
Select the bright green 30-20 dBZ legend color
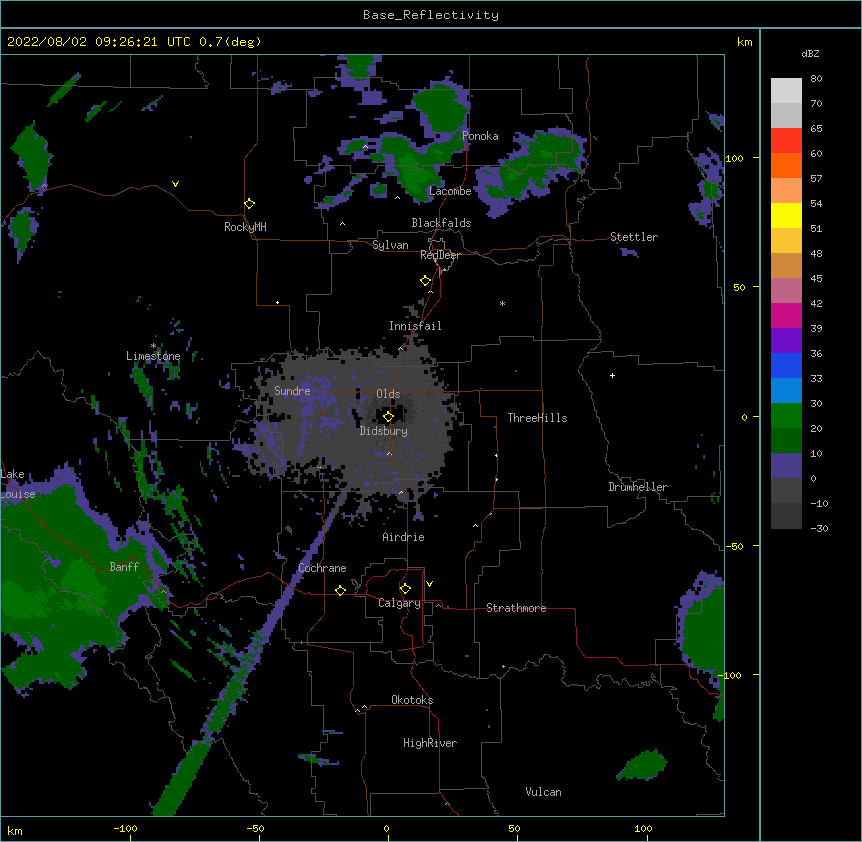786,416
